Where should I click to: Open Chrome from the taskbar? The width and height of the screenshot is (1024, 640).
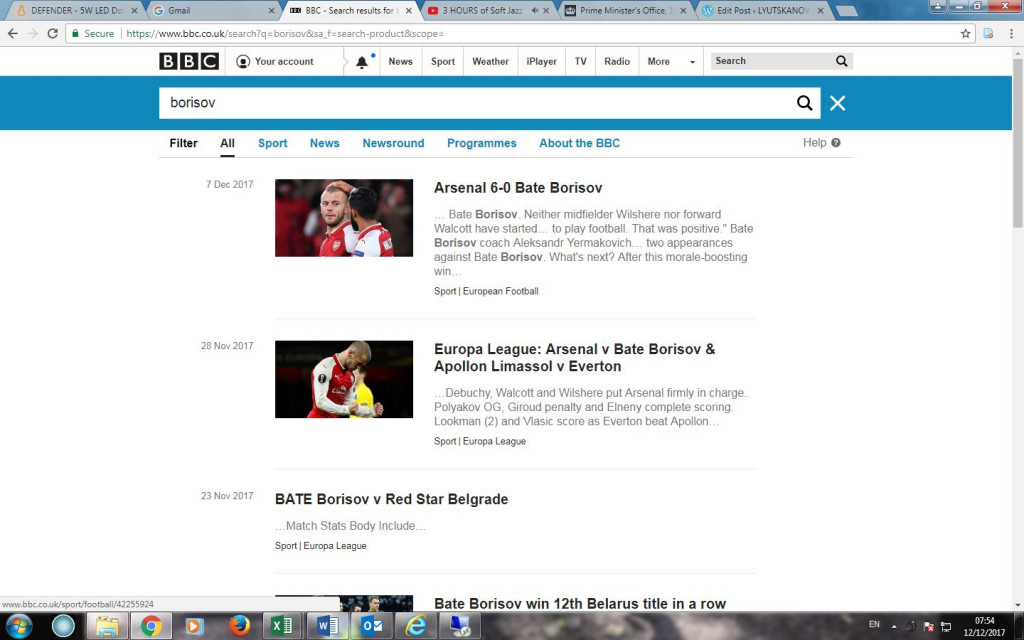click(x=151, y=626)
